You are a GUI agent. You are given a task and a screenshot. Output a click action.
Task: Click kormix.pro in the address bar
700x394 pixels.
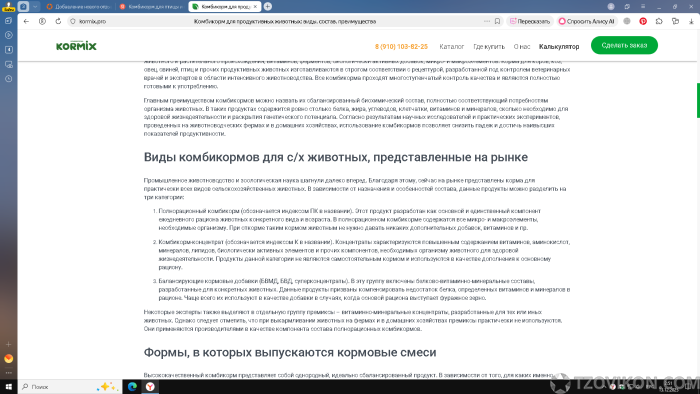point(92,21)
